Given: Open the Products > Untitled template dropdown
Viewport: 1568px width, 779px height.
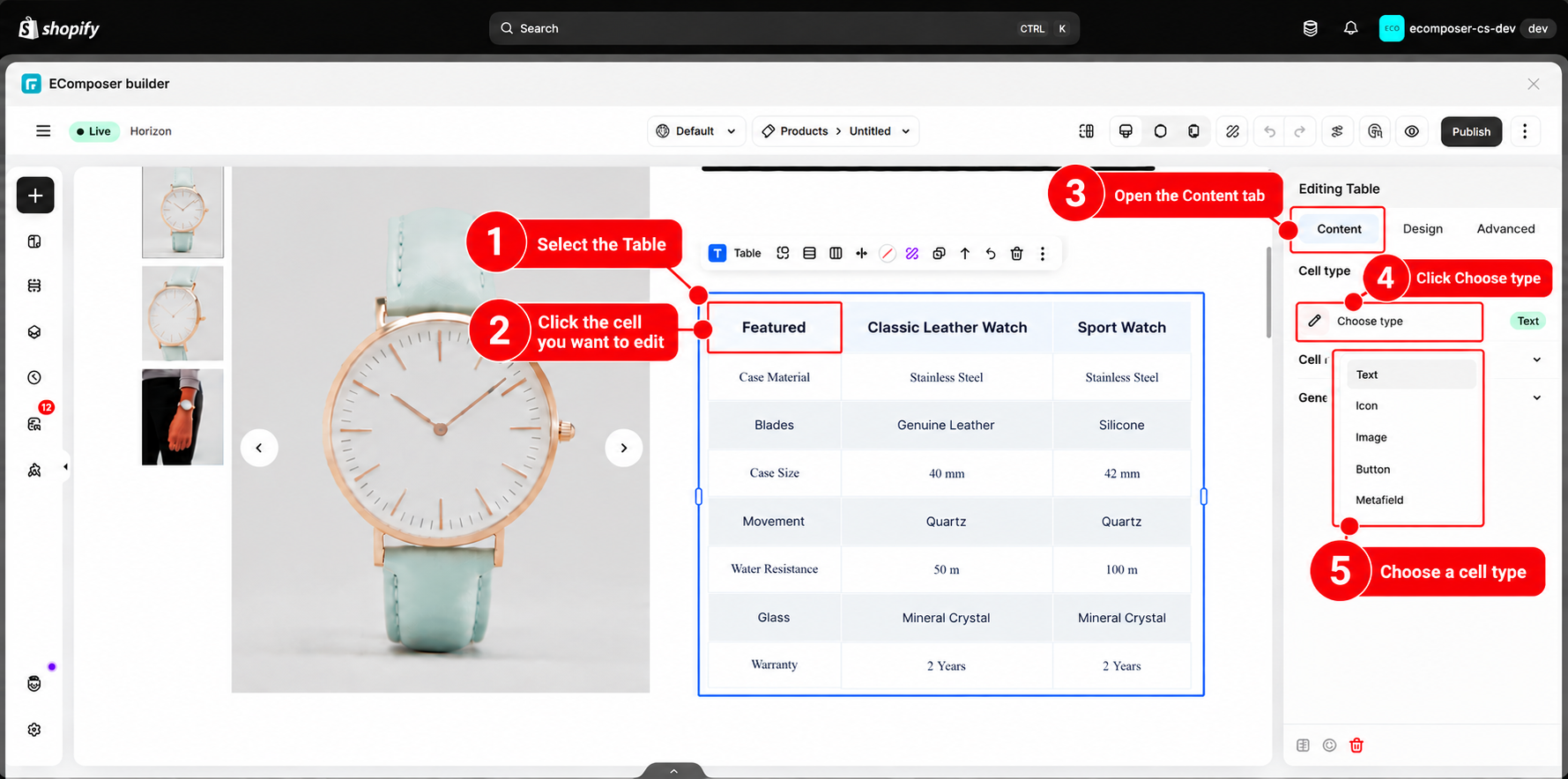Looking at the screenshot, I should (836, 131).
